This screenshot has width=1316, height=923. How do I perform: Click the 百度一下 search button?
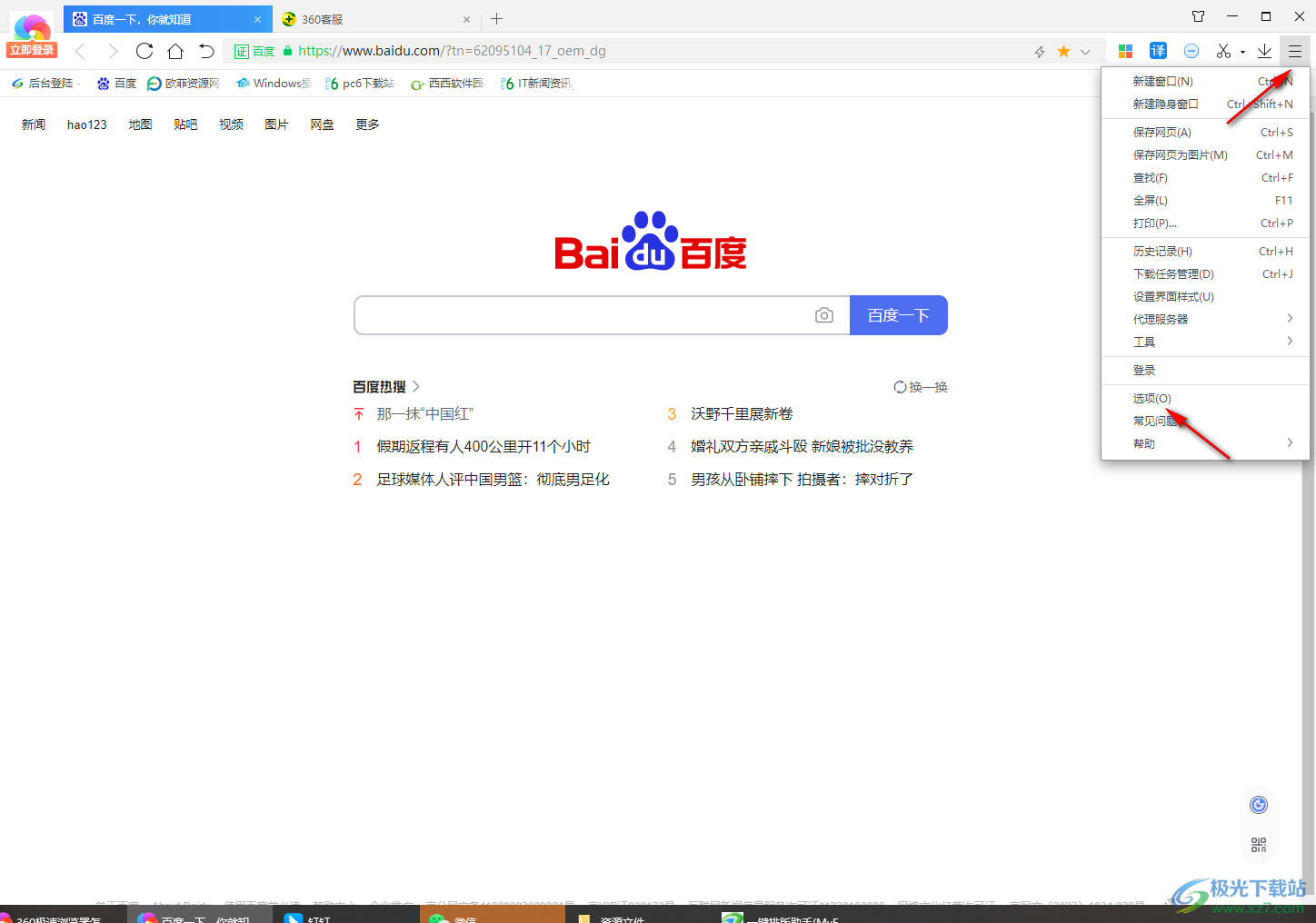[899, 315]
